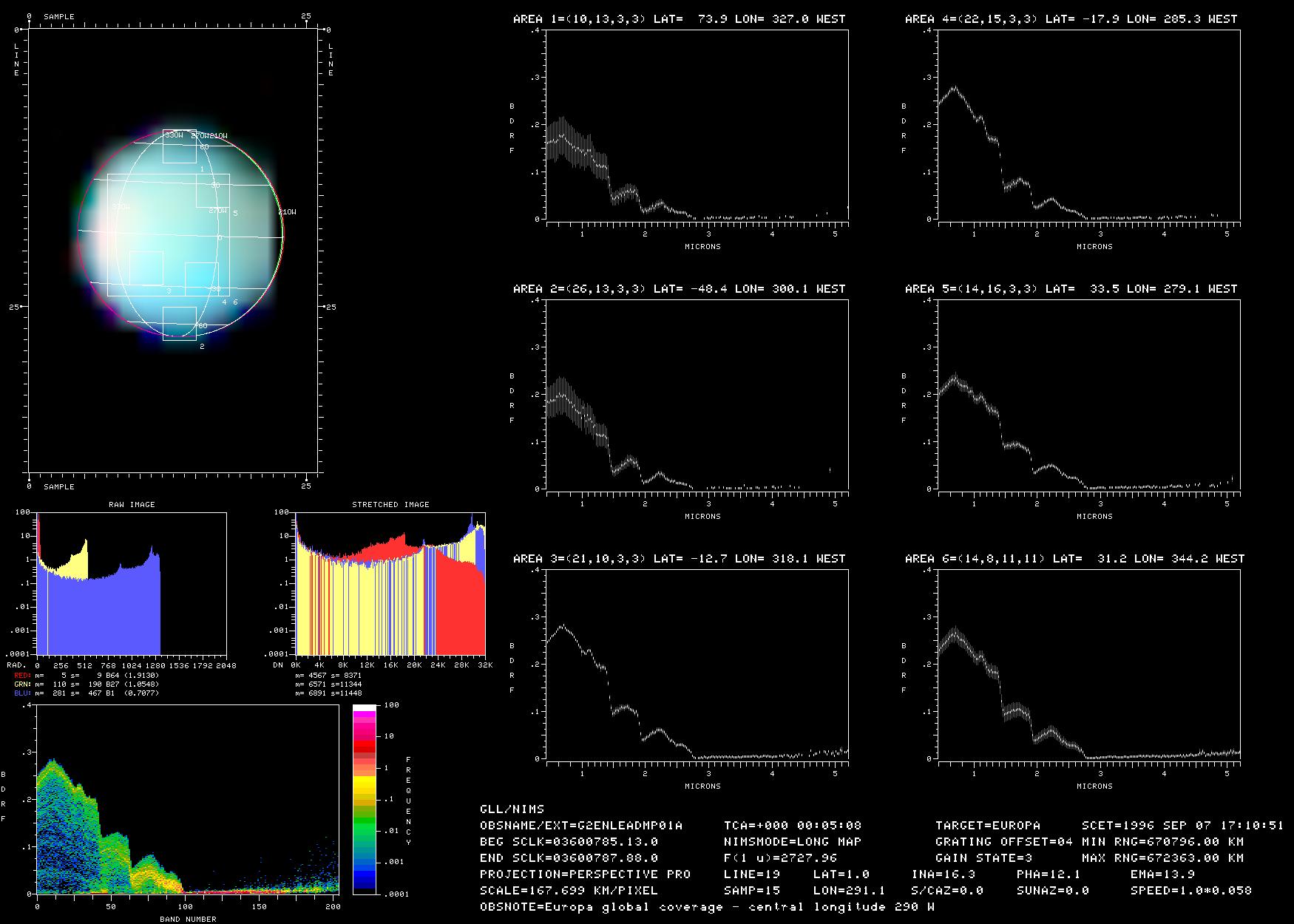Viewport: 1294px width, 924px height.
Task: Click the PROJECTION=PERSPECTIVE PRO label
Action: click(585, 874)
